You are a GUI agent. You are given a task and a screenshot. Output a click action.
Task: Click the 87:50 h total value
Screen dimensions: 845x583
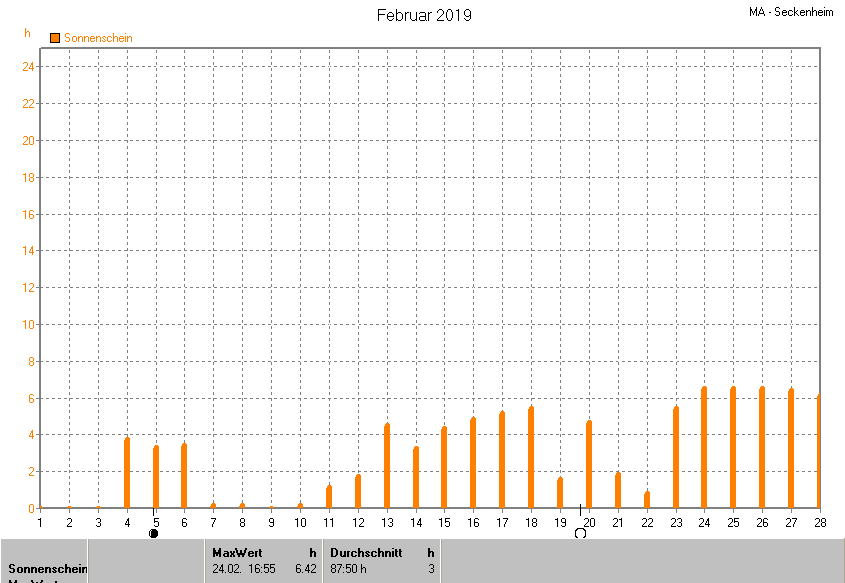[x=349, y=568]
